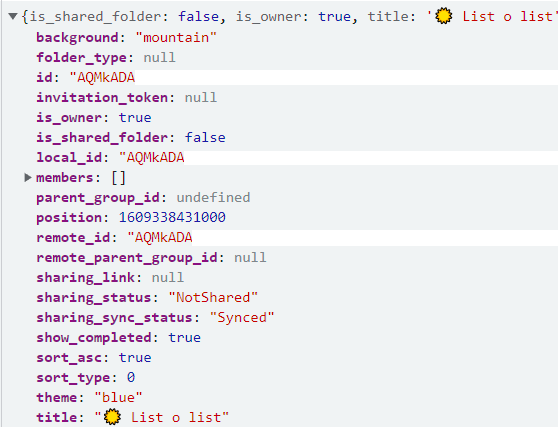
Task: Collapse the root object disclosure triangle
Action: coord(13,16)
